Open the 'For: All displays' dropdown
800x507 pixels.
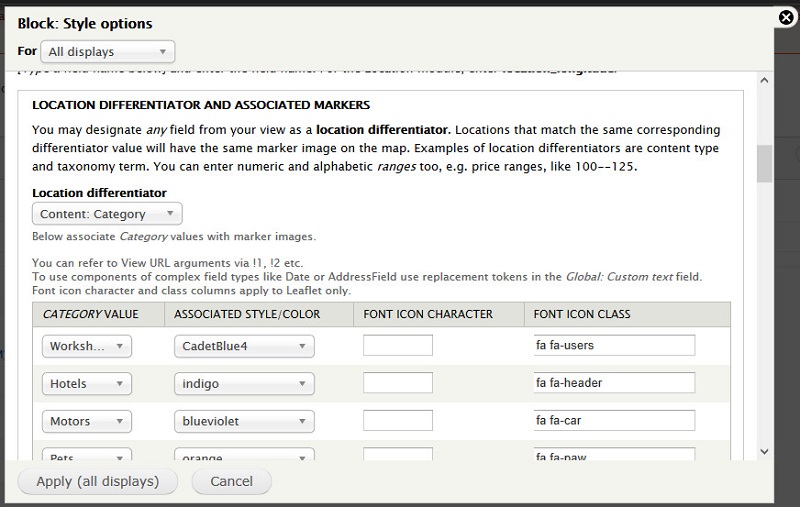(x=108, y=52)
